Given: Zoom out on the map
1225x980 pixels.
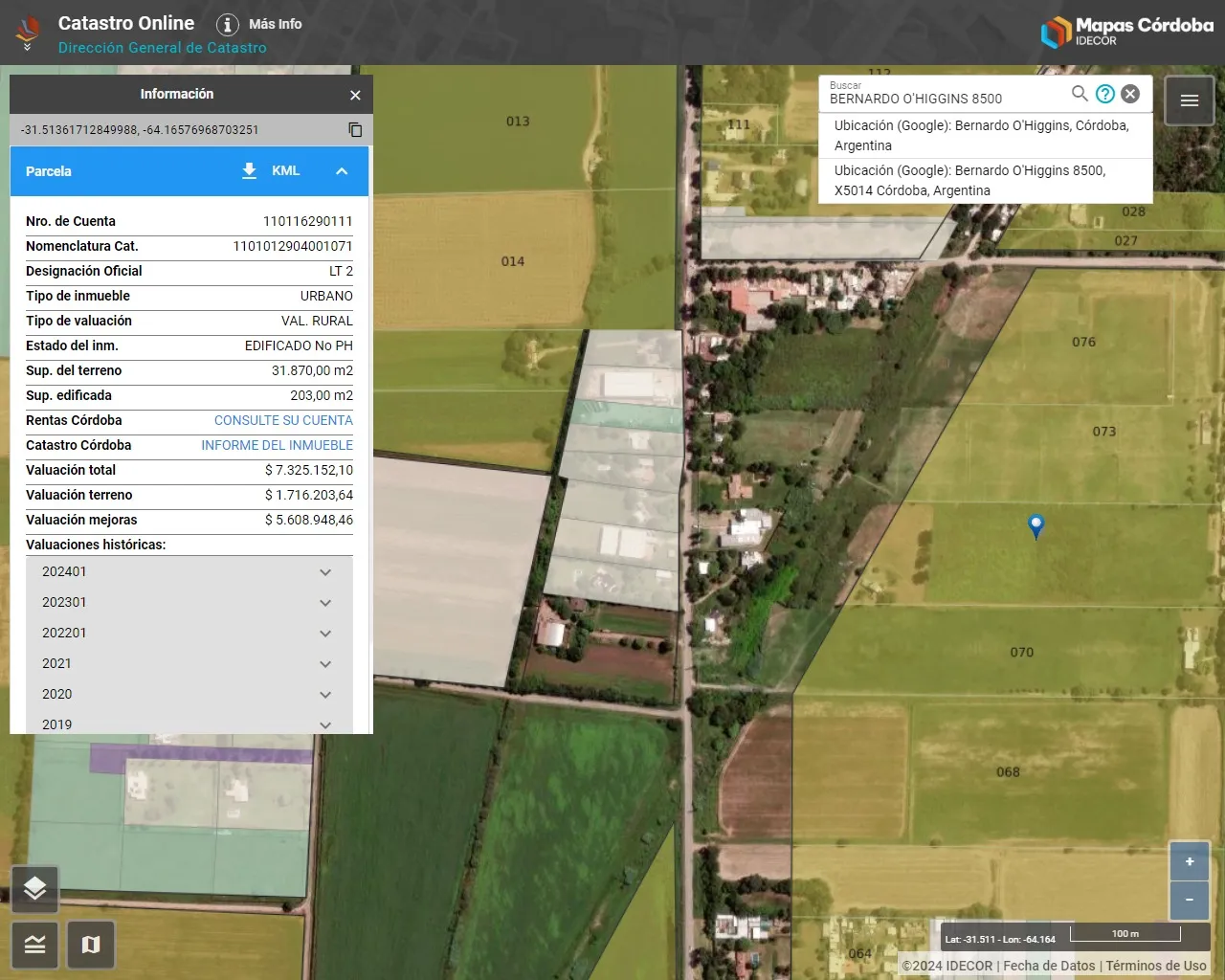Looking at the screenshot, I should coord(1190,900).
